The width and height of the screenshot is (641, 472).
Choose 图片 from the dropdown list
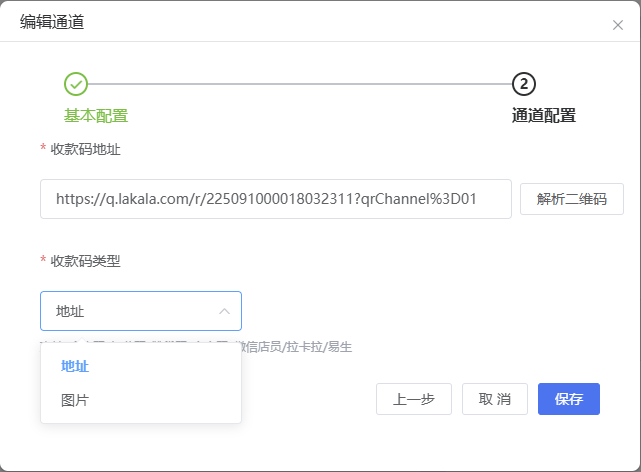pyautogui.click(x=75, y=400)
